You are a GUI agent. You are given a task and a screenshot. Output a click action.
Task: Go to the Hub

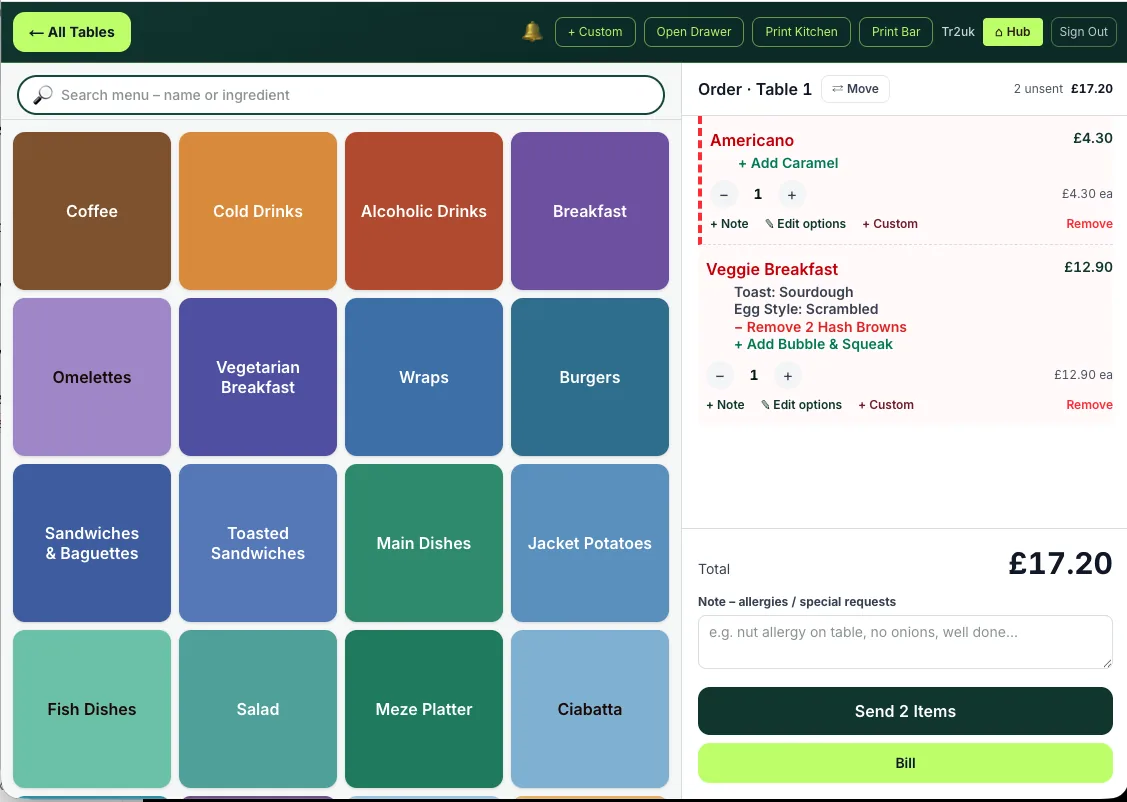coord(1013,32)
